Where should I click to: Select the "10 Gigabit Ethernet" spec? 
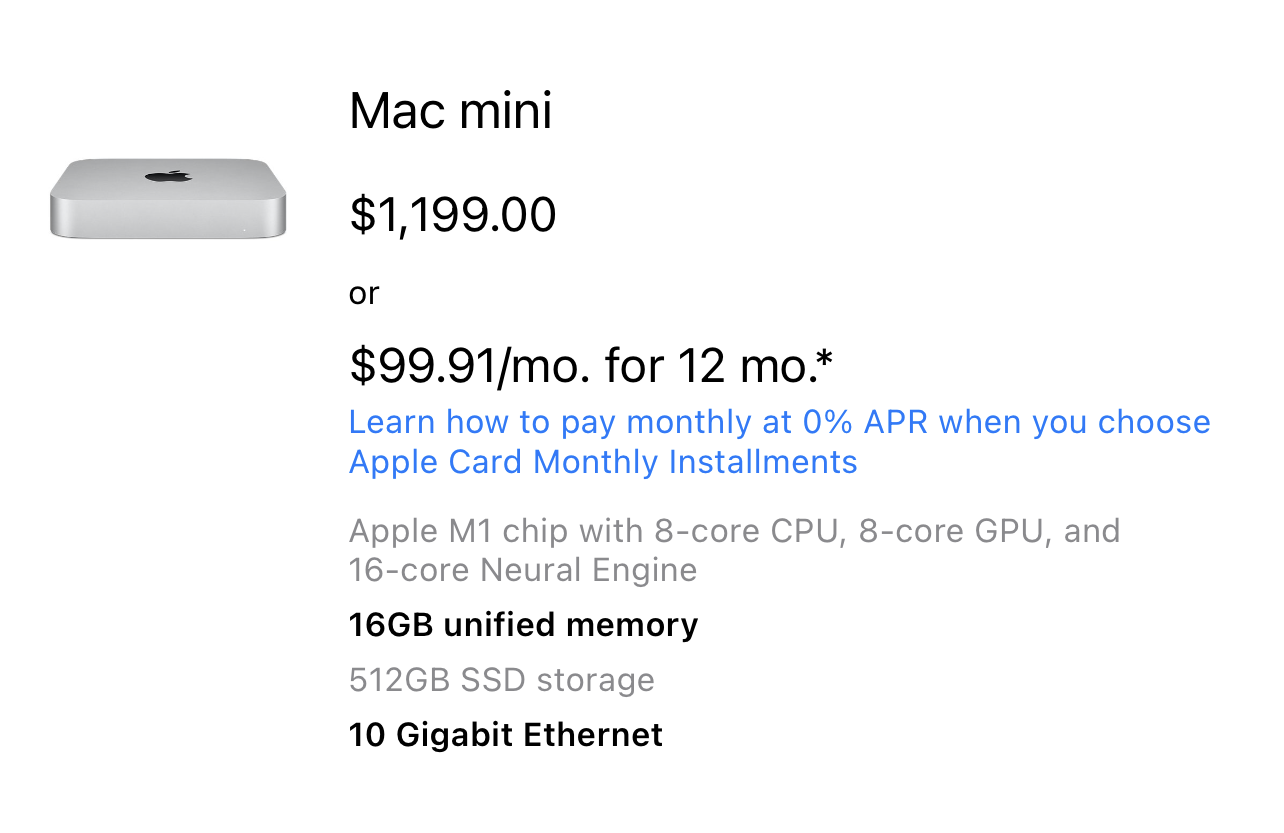pyautogui.click(x=505, y=735)
